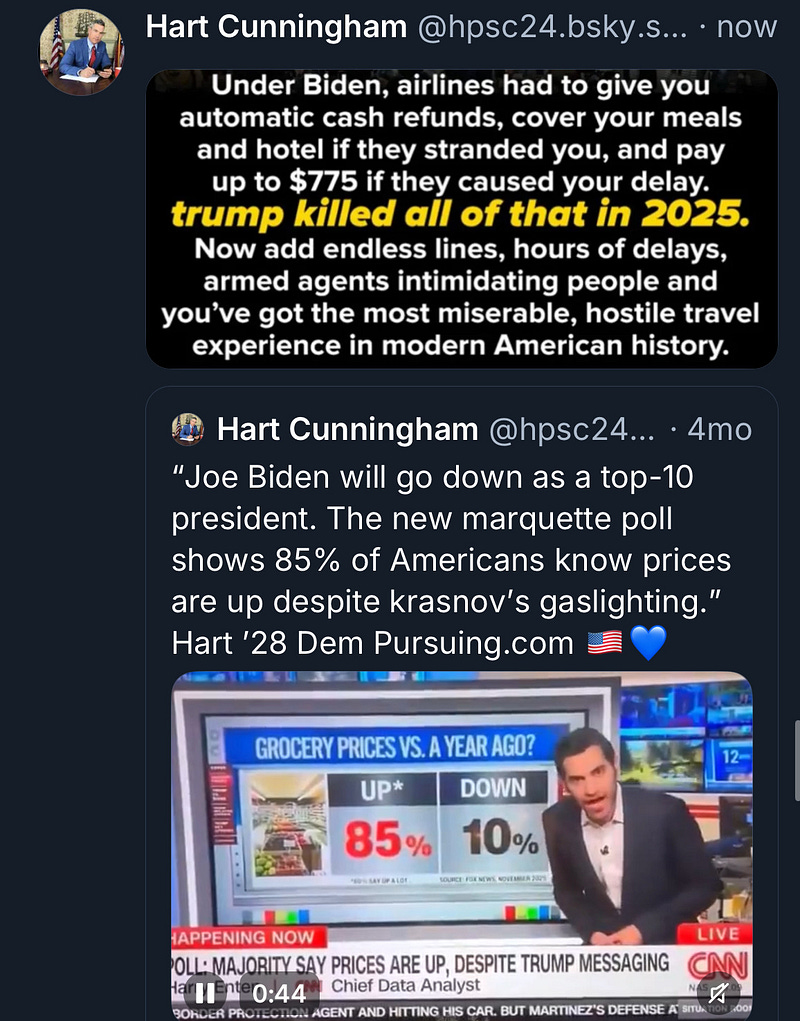Click the blue heart emoji
The width and height of the screenshot is (800, 1021).
pos(648,643)
